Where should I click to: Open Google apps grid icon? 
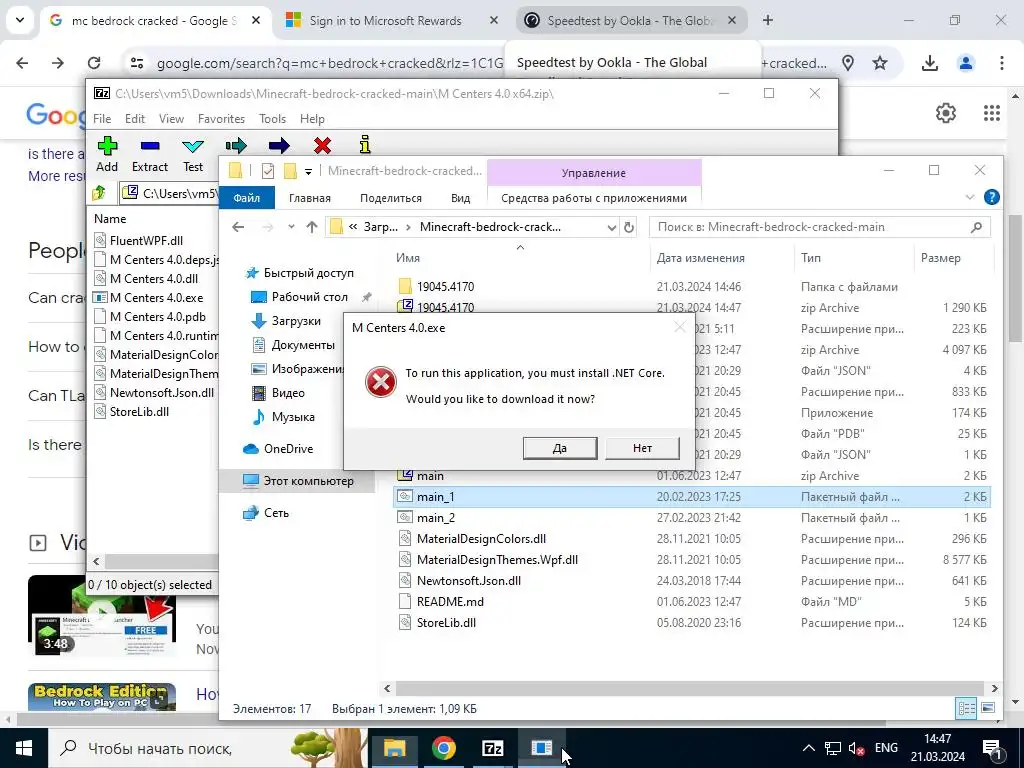pos(991,113)
